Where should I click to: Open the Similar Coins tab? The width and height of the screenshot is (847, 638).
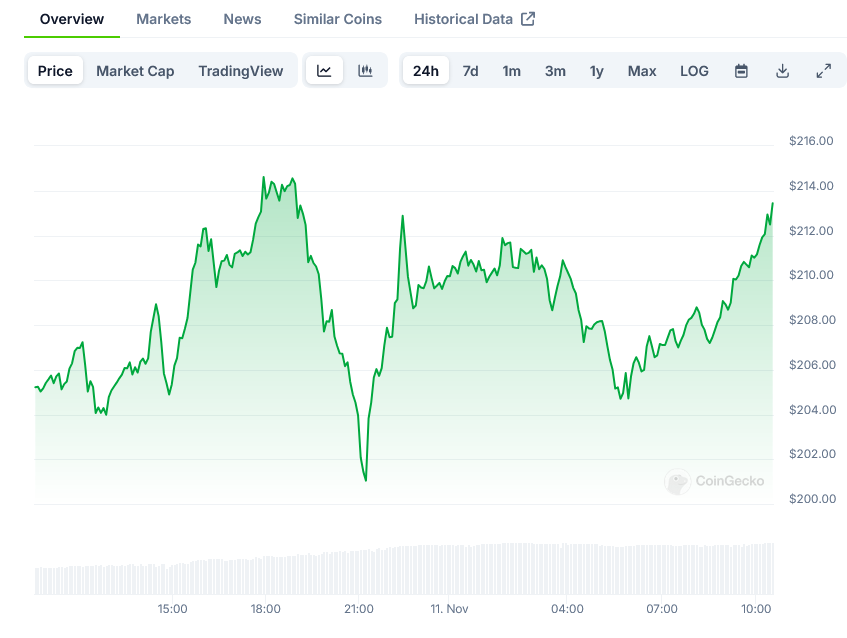coord(337,19)
